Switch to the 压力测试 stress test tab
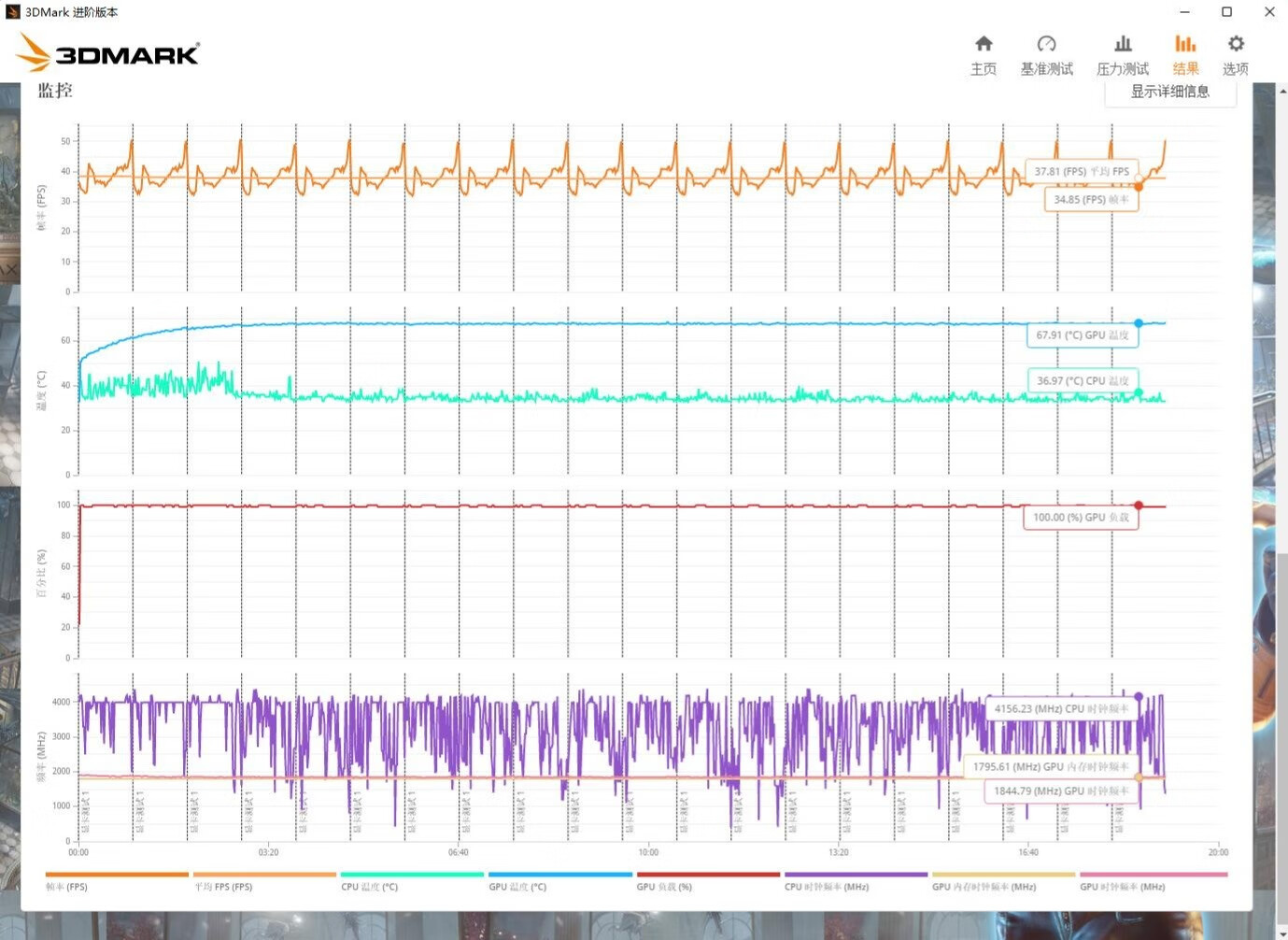Viewport: 1288px width, 940px height. point(1123,55)
